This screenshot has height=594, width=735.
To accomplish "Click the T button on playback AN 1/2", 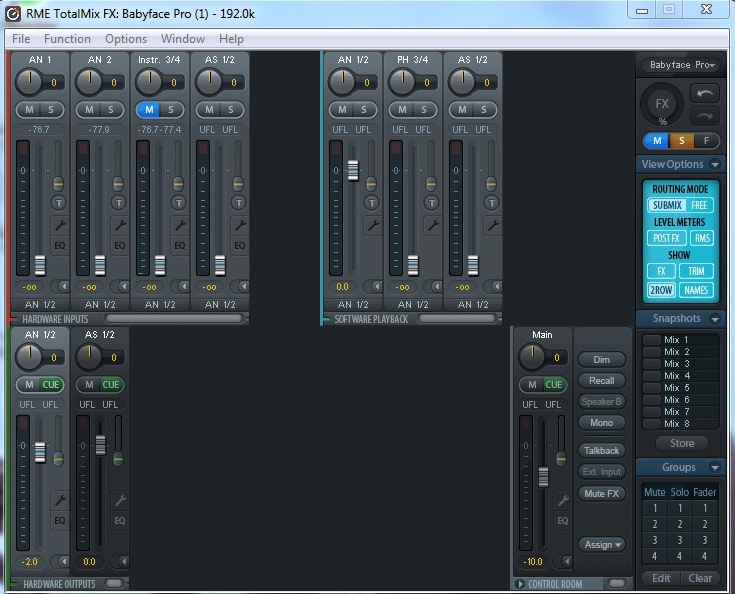I will point(372,203).
